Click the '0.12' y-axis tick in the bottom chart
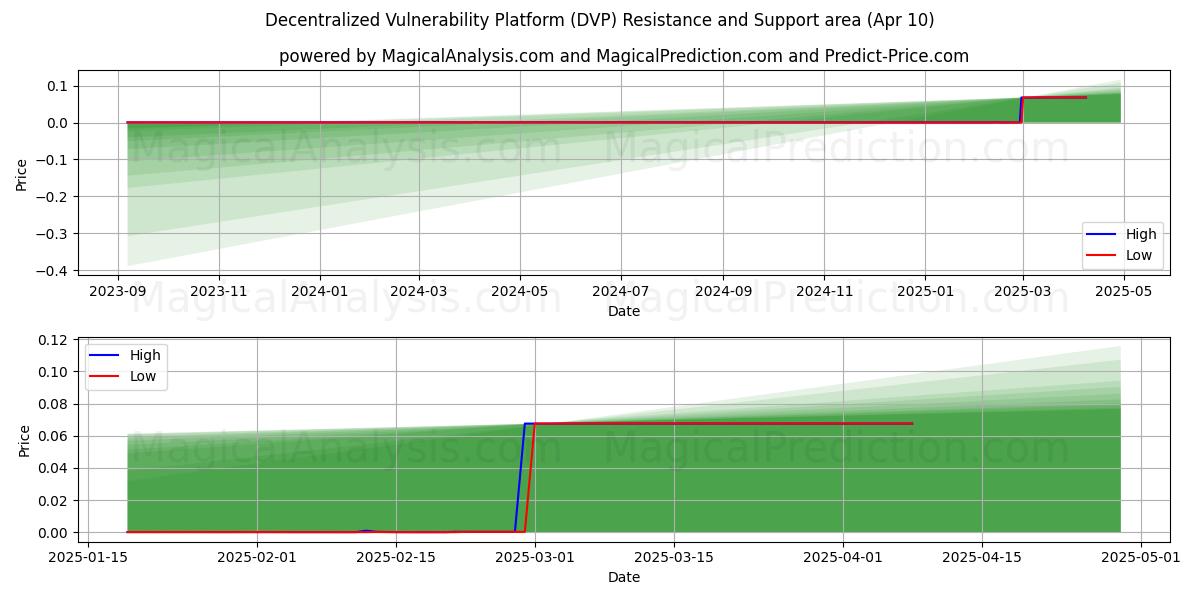 pos(54,340)
